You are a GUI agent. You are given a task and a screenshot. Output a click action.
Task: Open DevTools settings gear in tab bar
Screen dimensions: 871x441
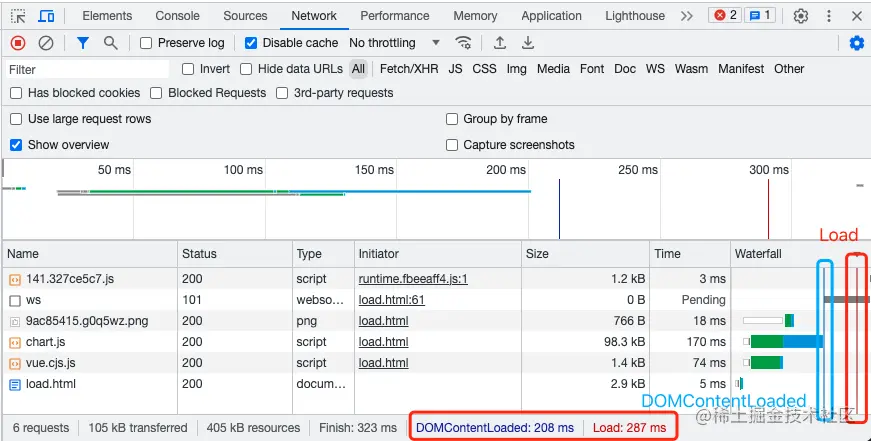click(801, 16)
